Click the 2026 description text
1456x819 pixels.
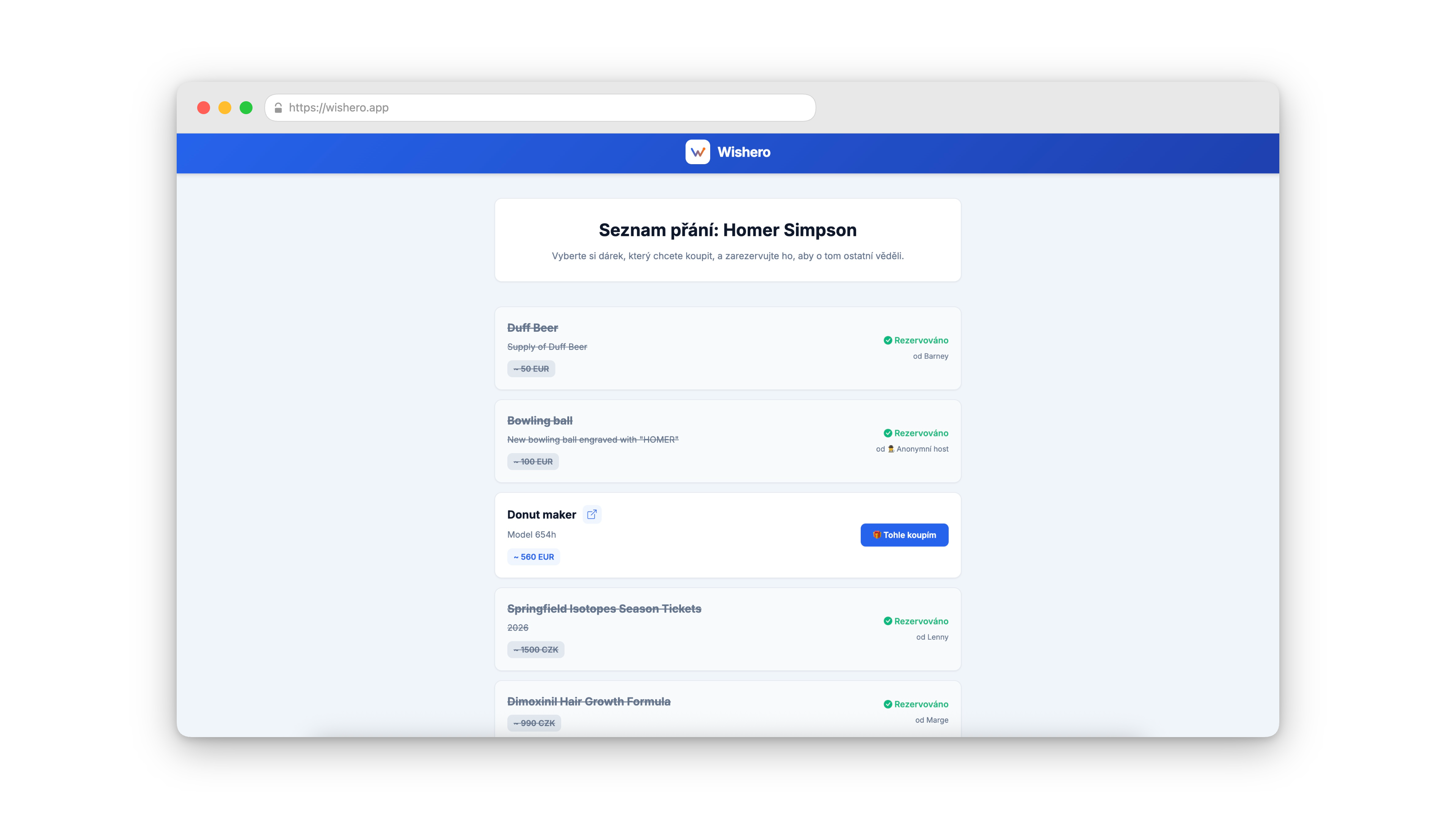point(518,628)
